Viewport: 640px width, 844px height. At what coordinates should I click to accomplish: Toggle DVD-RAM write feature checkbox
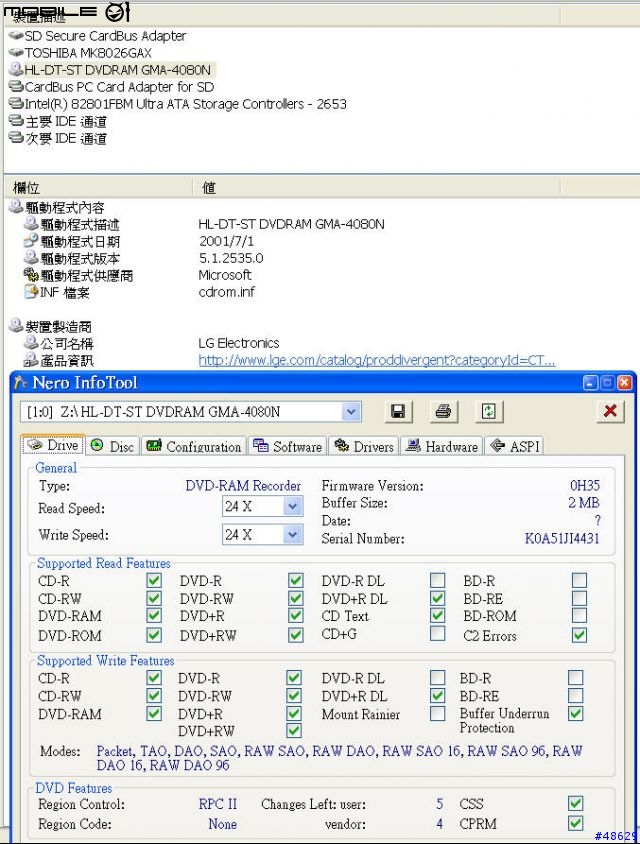154,714
